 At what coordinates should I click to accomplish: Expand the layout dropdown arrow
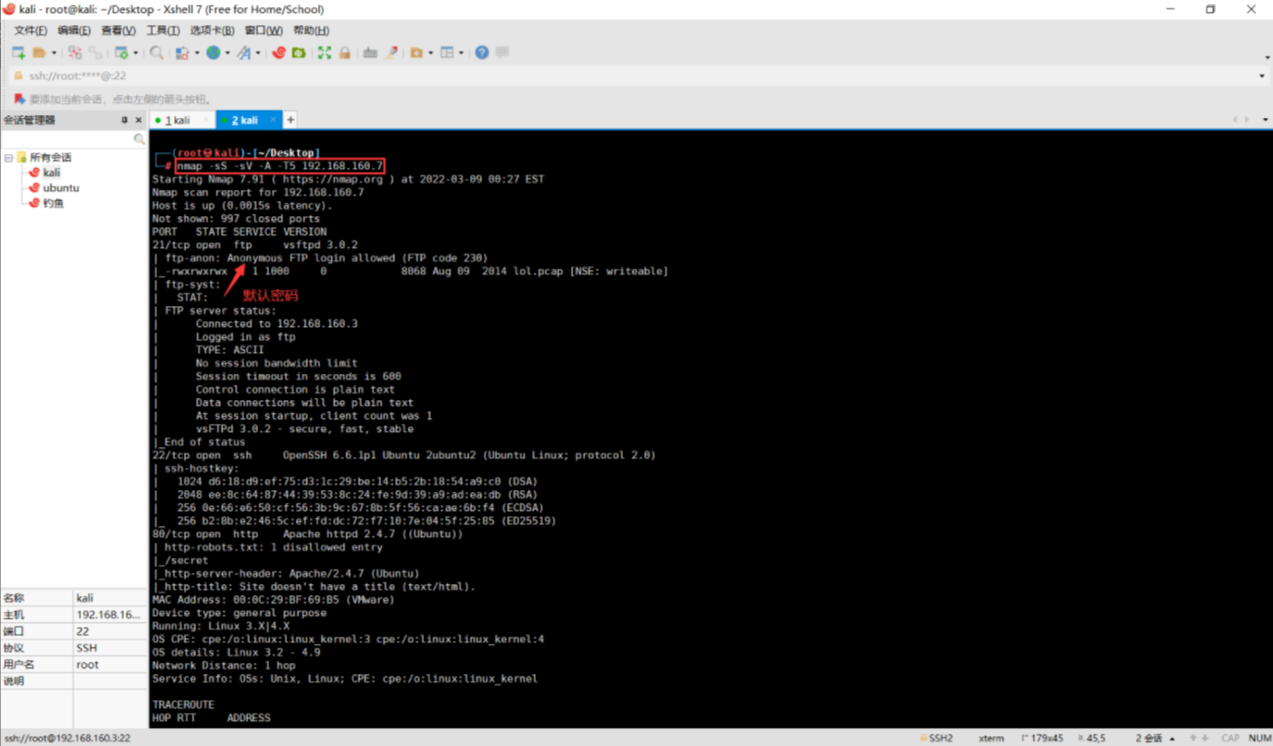pyautogui.click(x=461, y=53)
